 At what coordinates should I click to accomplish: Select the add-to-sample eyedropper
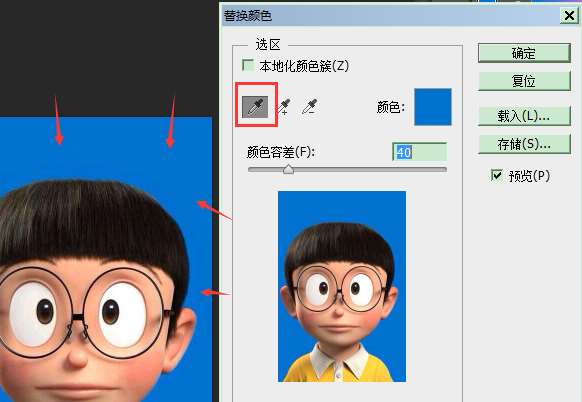(x=285, y=107)
